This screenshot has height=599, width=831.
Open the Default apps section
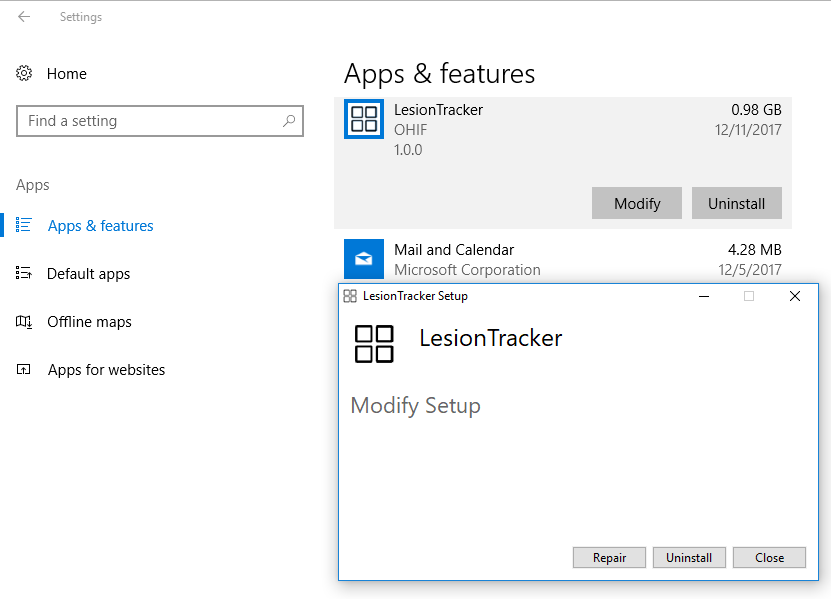coord(88,274)
